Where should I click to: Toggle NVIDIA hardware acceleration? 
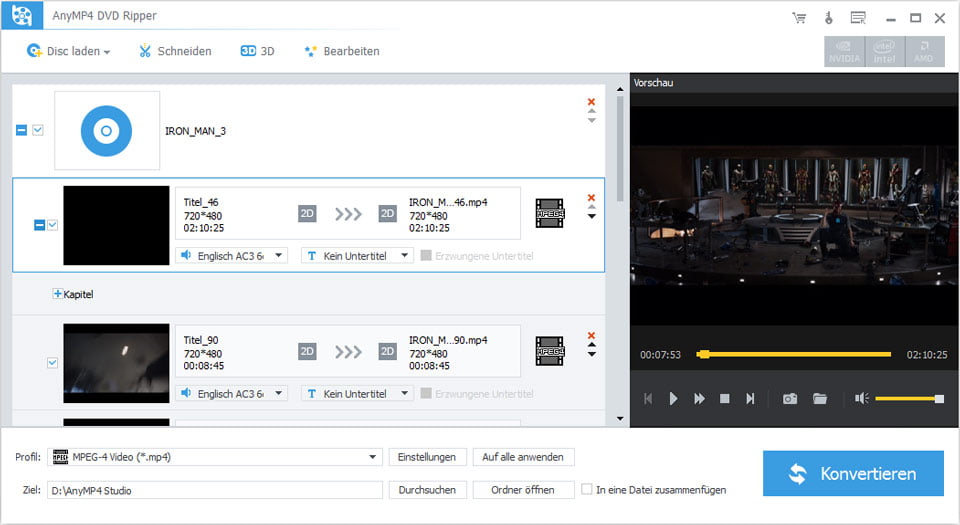(844, 52)
